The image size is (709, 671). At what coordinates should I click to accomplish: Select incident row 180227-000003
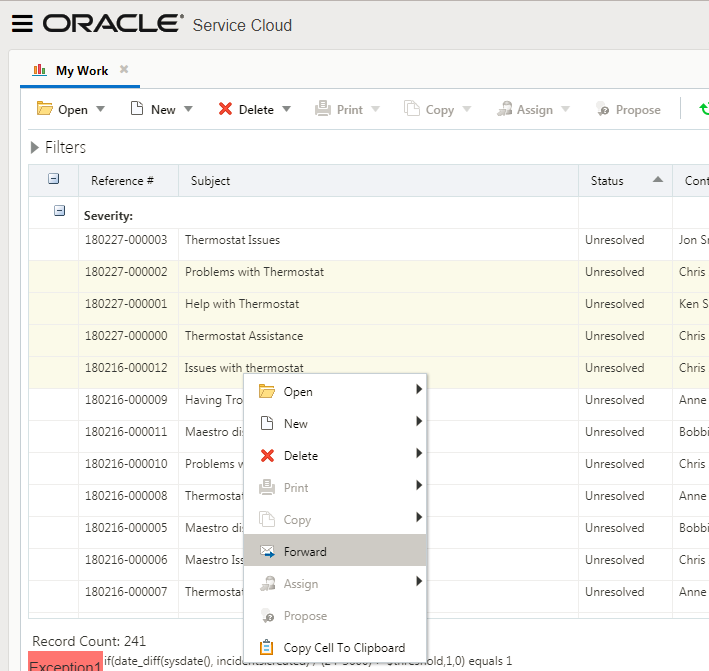[x=232, y=240]
